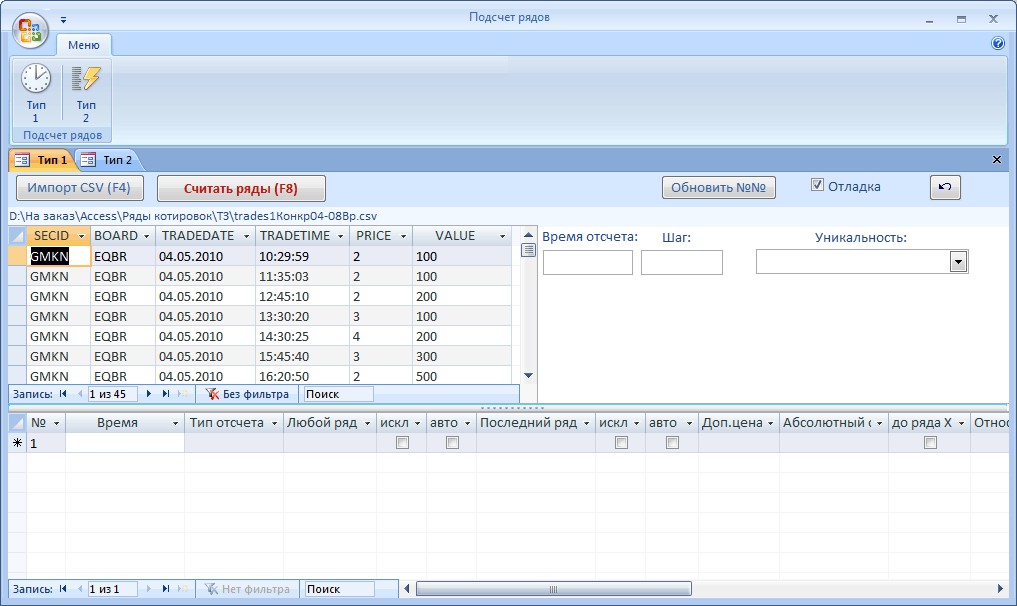Open BOARD column filter dropdown
Viewport: 1017px width, 606px height.
point(147,236)
